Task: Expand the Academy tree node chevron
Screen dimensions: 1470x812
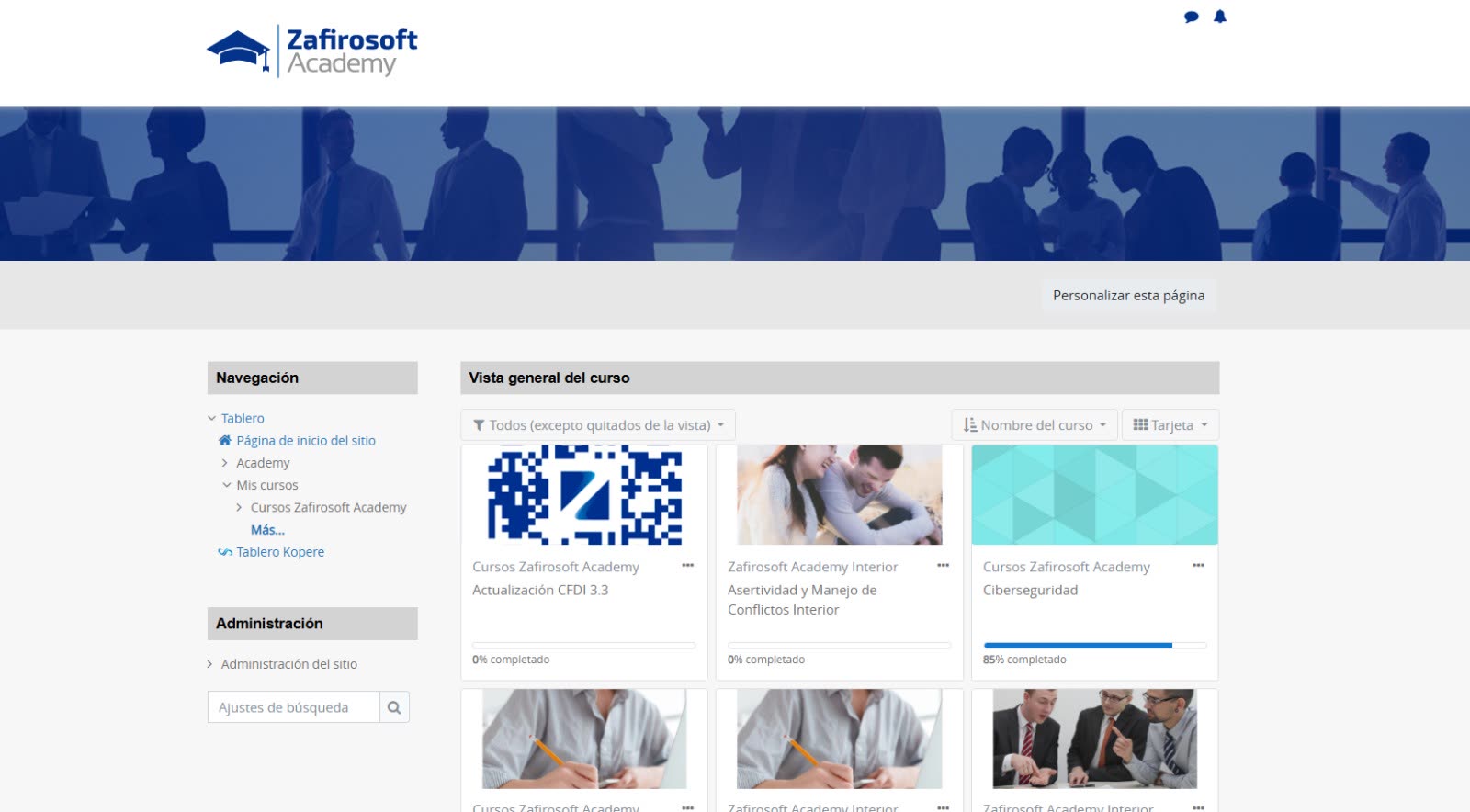Action: pyautogui.click(x=225, y=463)
